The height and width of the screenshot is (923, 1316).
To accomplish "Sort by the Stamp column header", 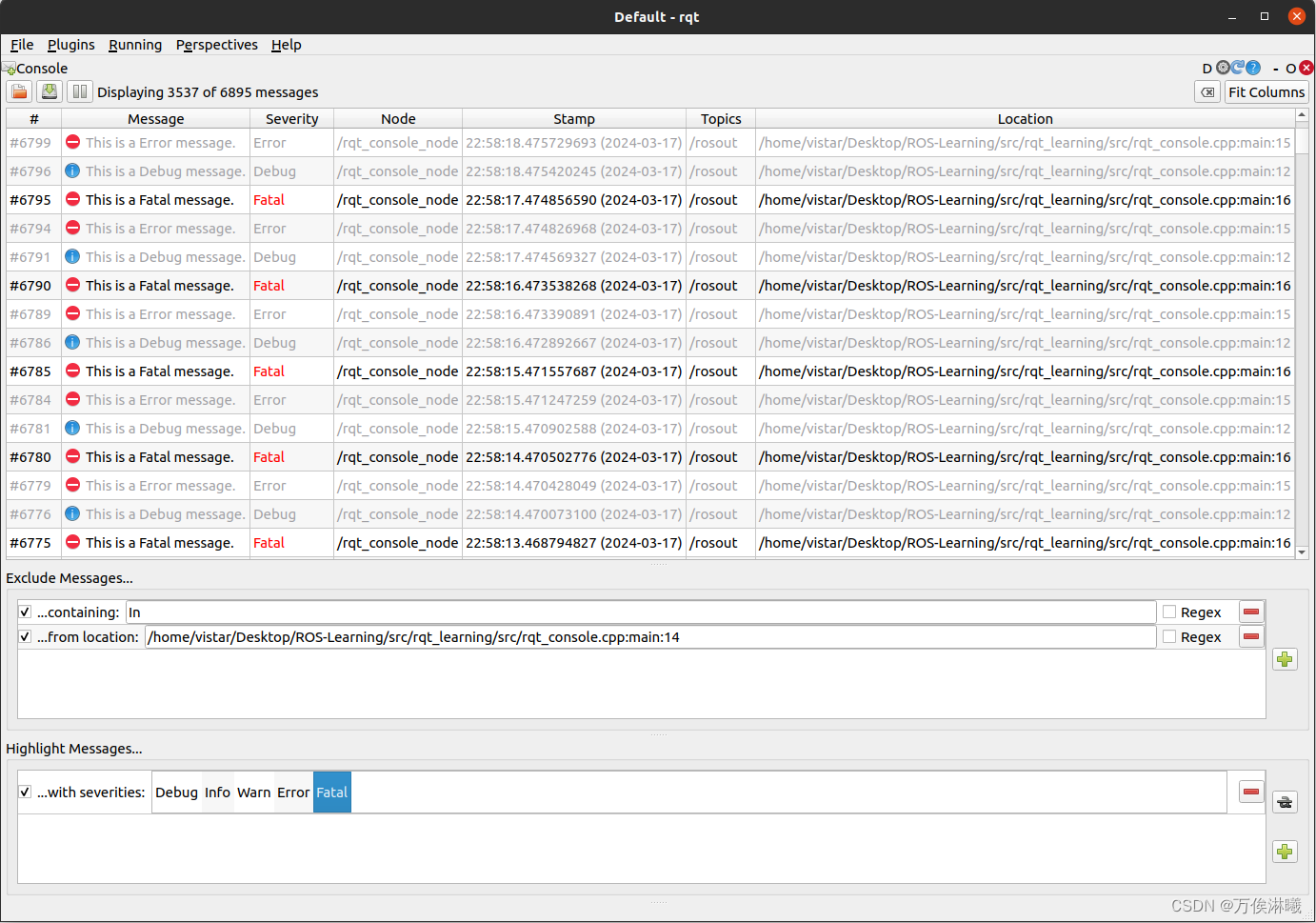I will [574, 119].
